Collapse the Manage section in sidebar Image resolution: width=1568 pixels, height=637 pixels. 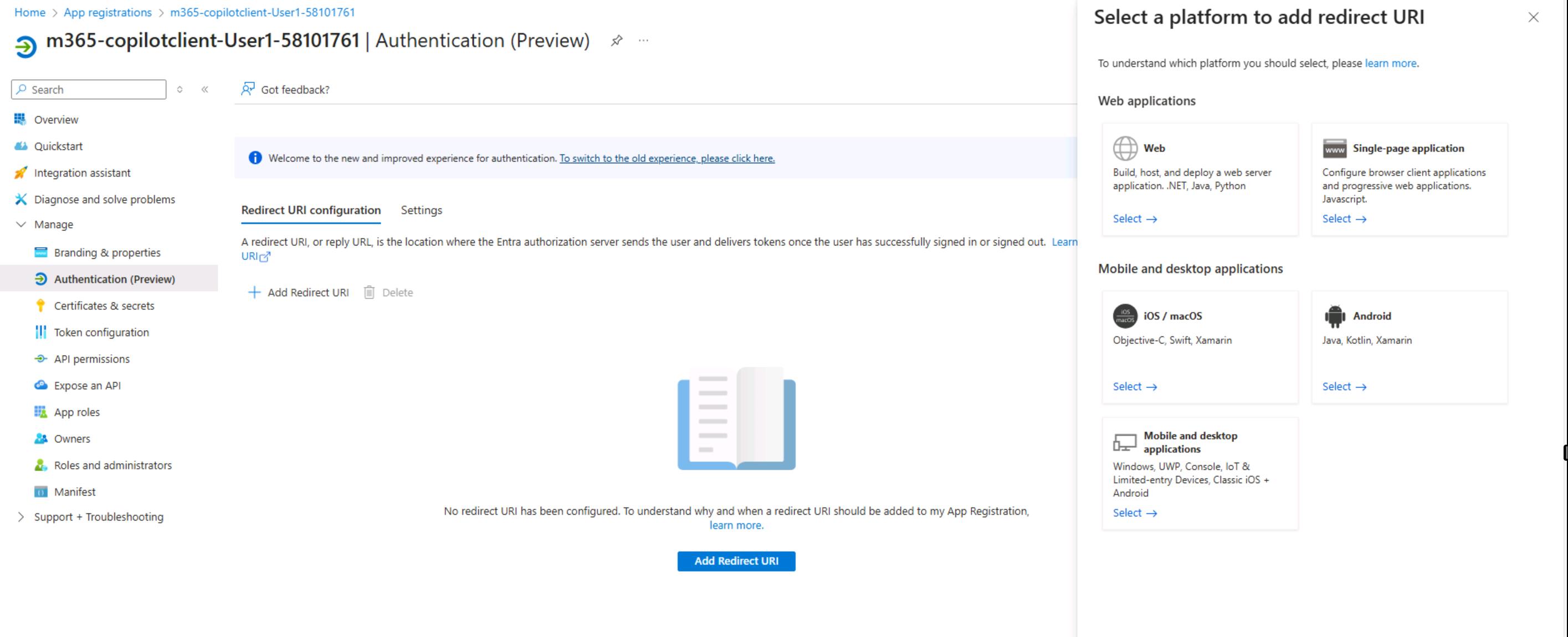pos(21,224)
